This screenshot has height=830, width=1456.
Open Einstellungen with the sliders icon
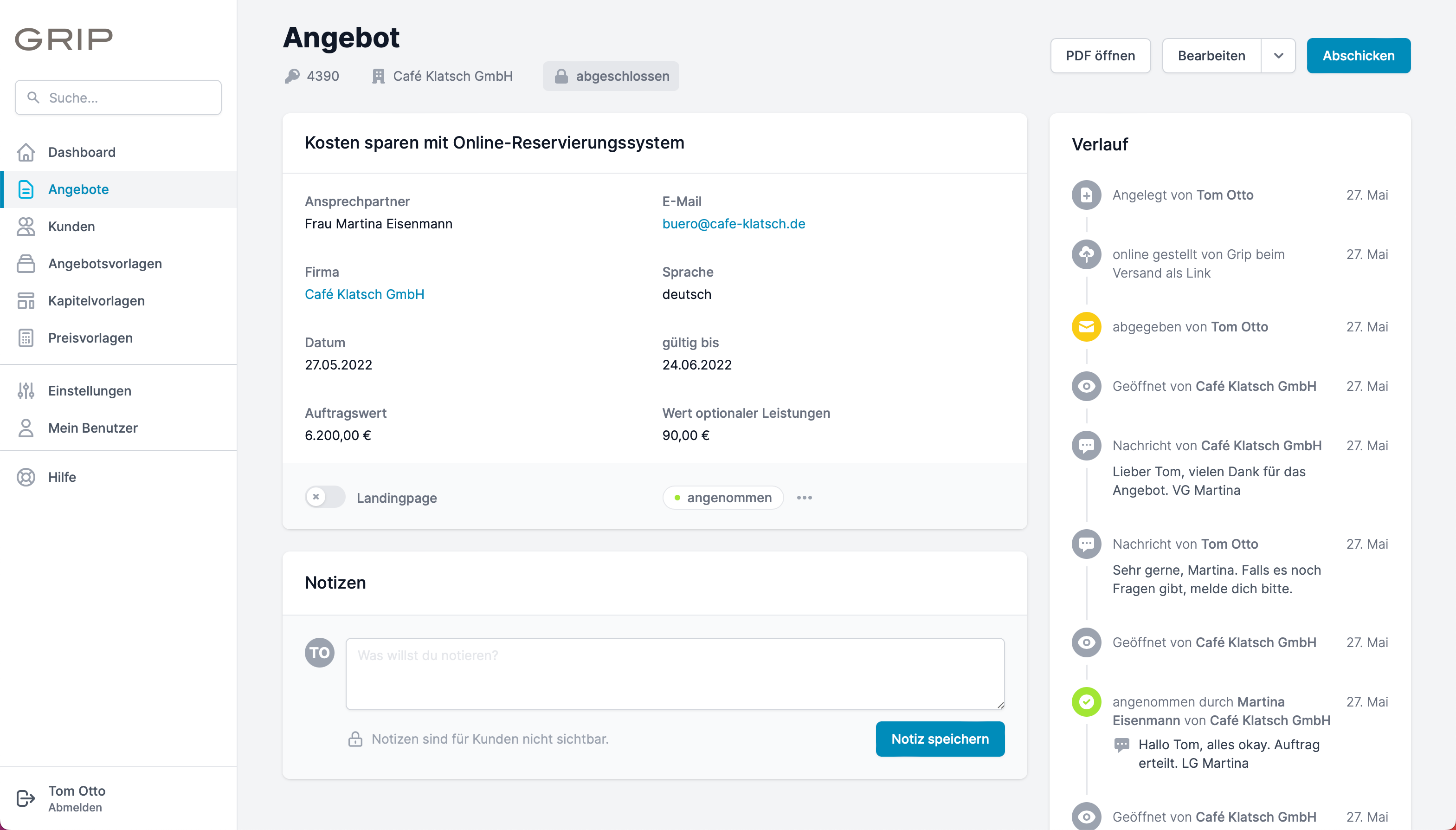tap(26, 391)
